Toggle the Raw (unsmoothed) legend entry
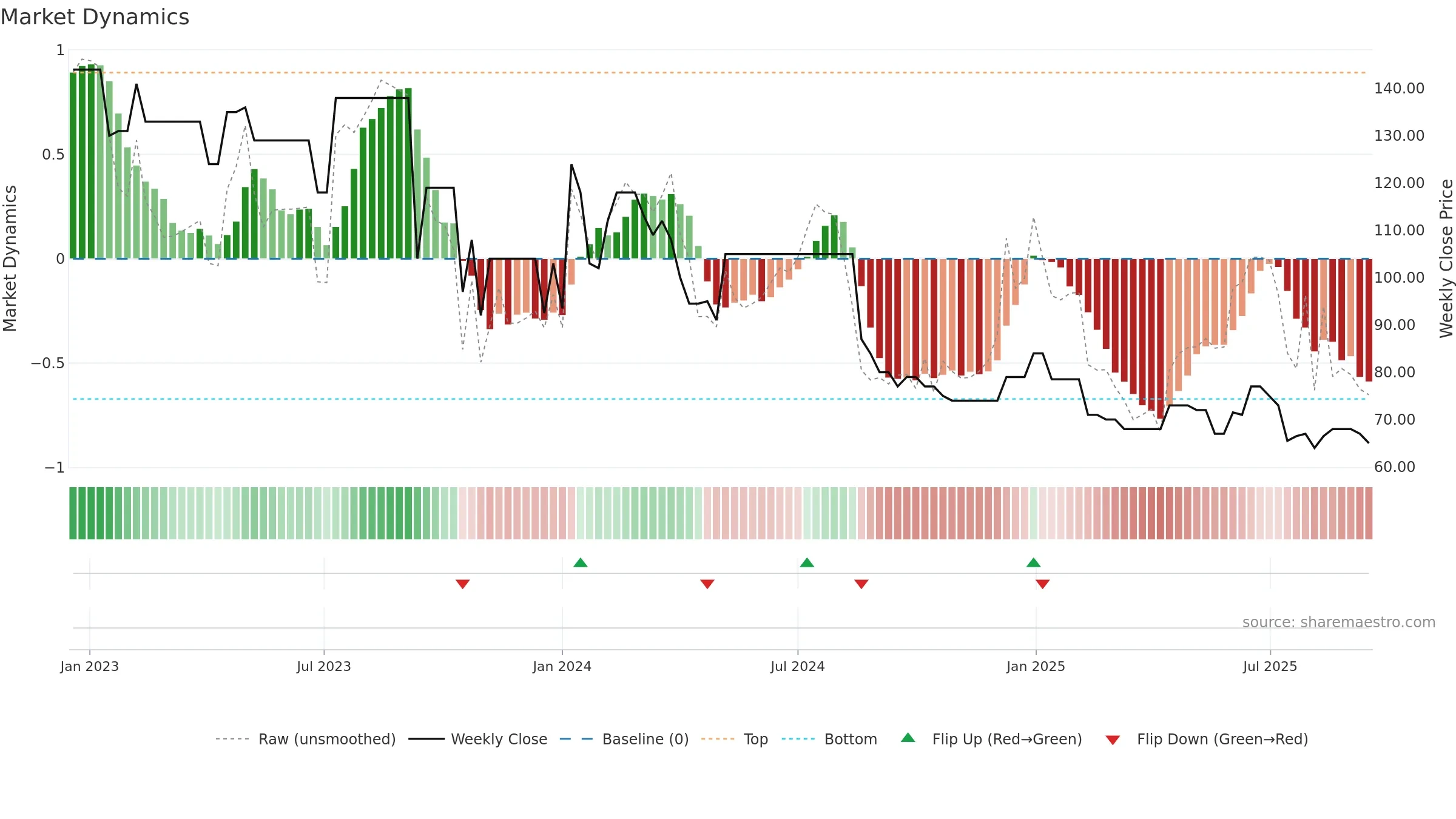 [305, 739]
